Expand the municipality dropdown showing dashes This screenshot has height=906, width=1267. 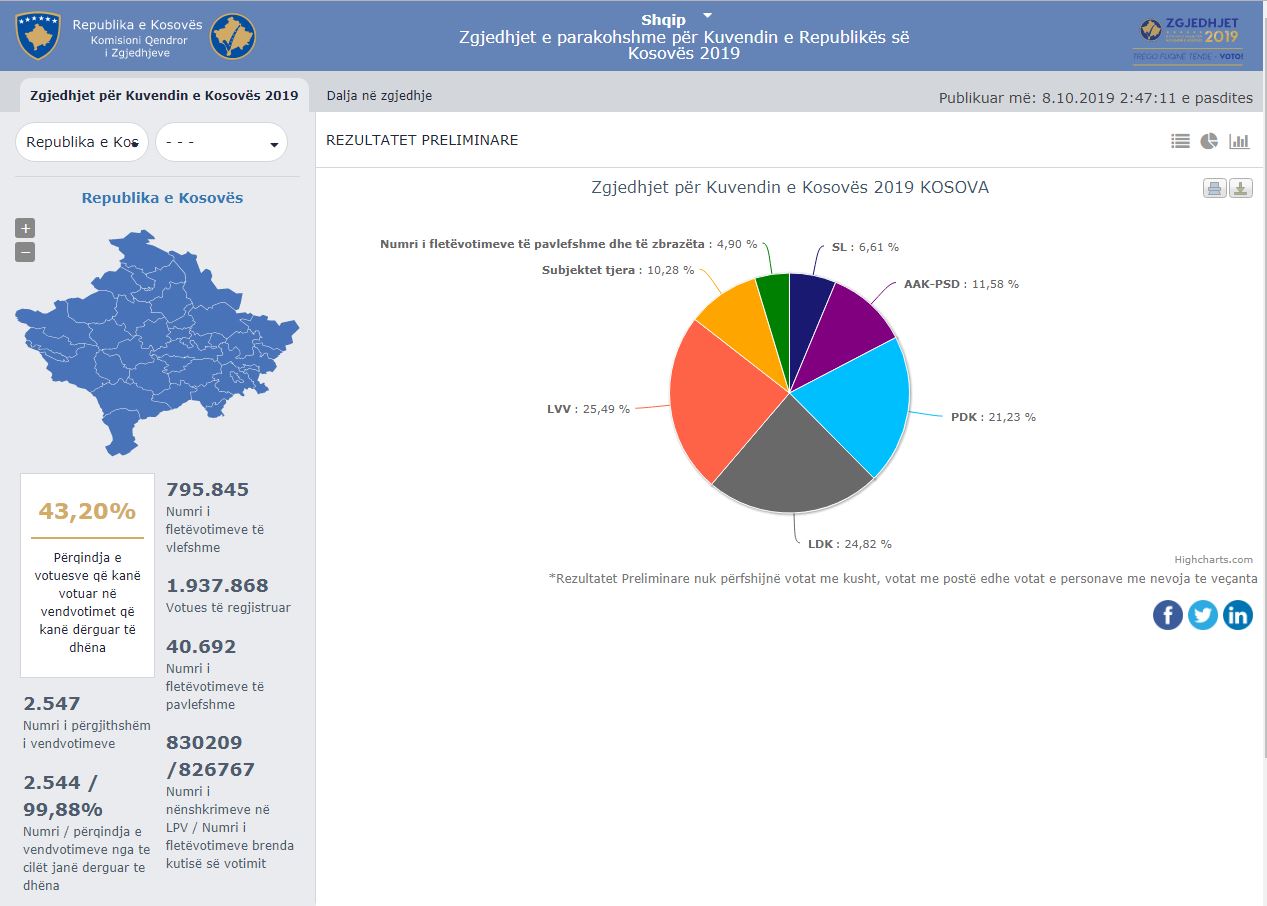pyautogui.click(x=221, y=142)
